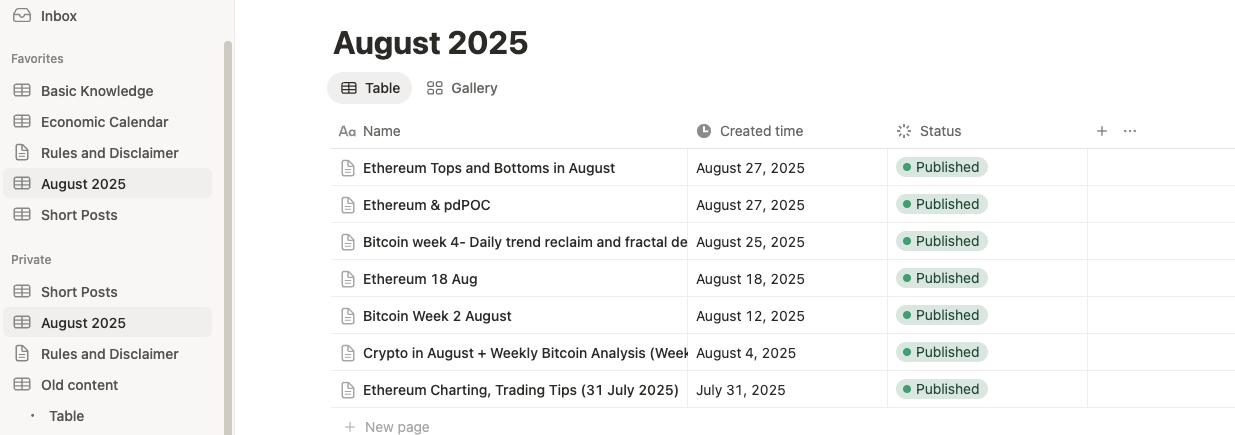
Task: Add a new property with the plus icon
Action: (x=1102, y=131)
